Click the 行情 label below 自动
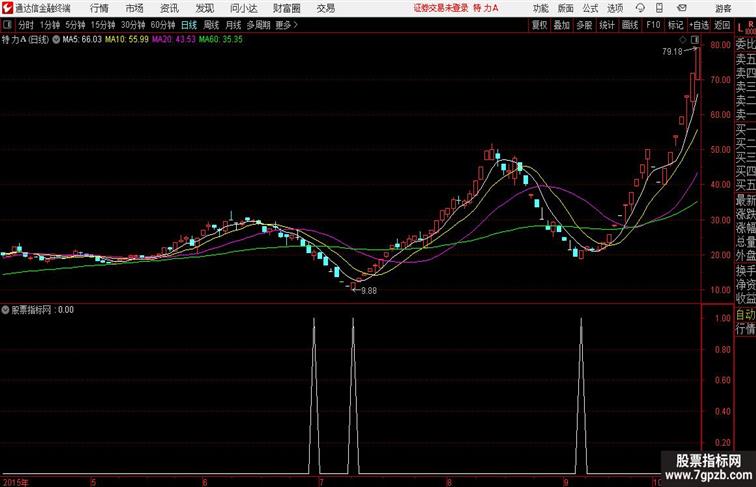The width and height of the screenshot is (756, 487). 745,329
